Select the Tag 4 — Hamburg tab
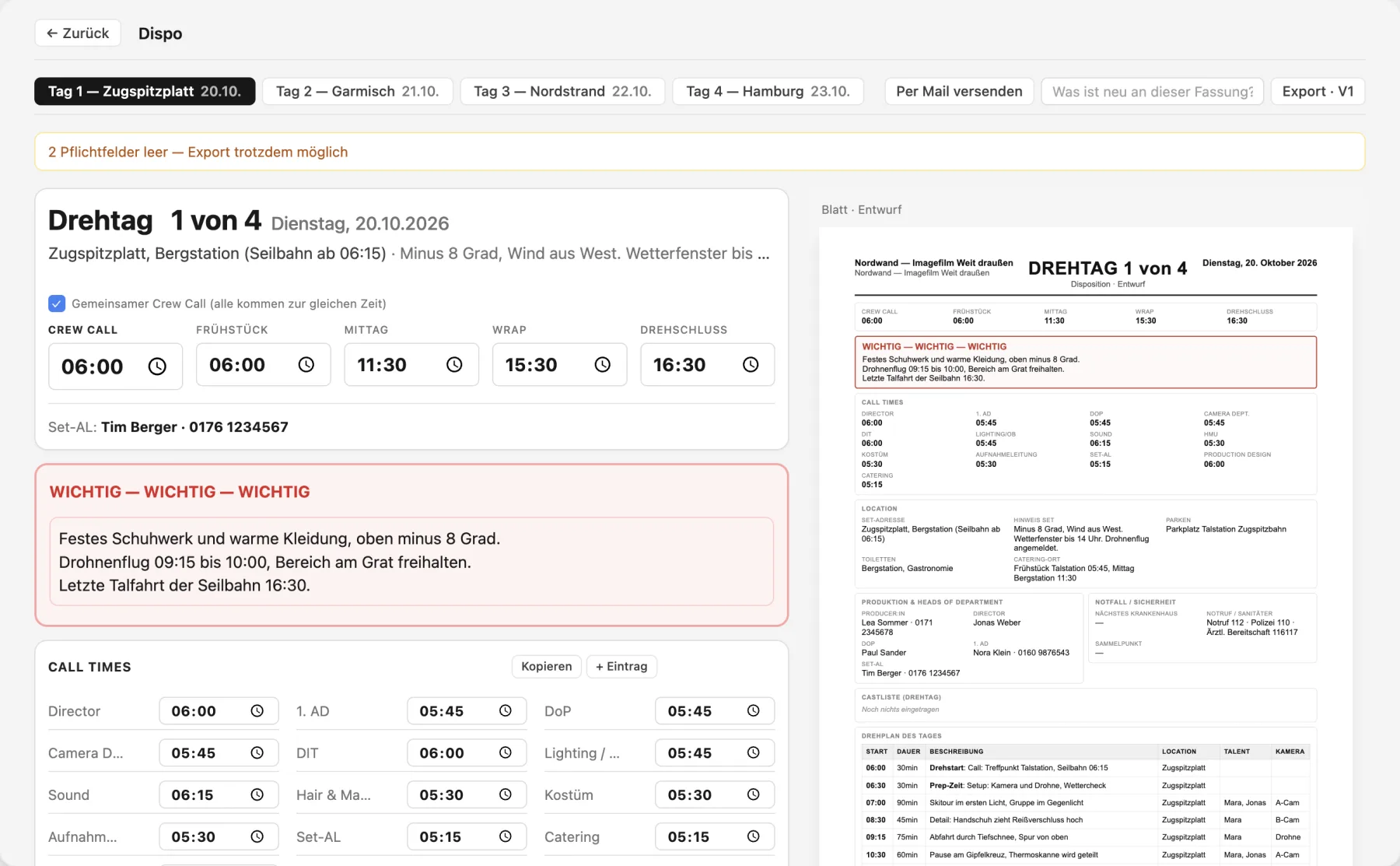Image resolution: width=1400 pixels, height=866 pixels. click(768, 92)
